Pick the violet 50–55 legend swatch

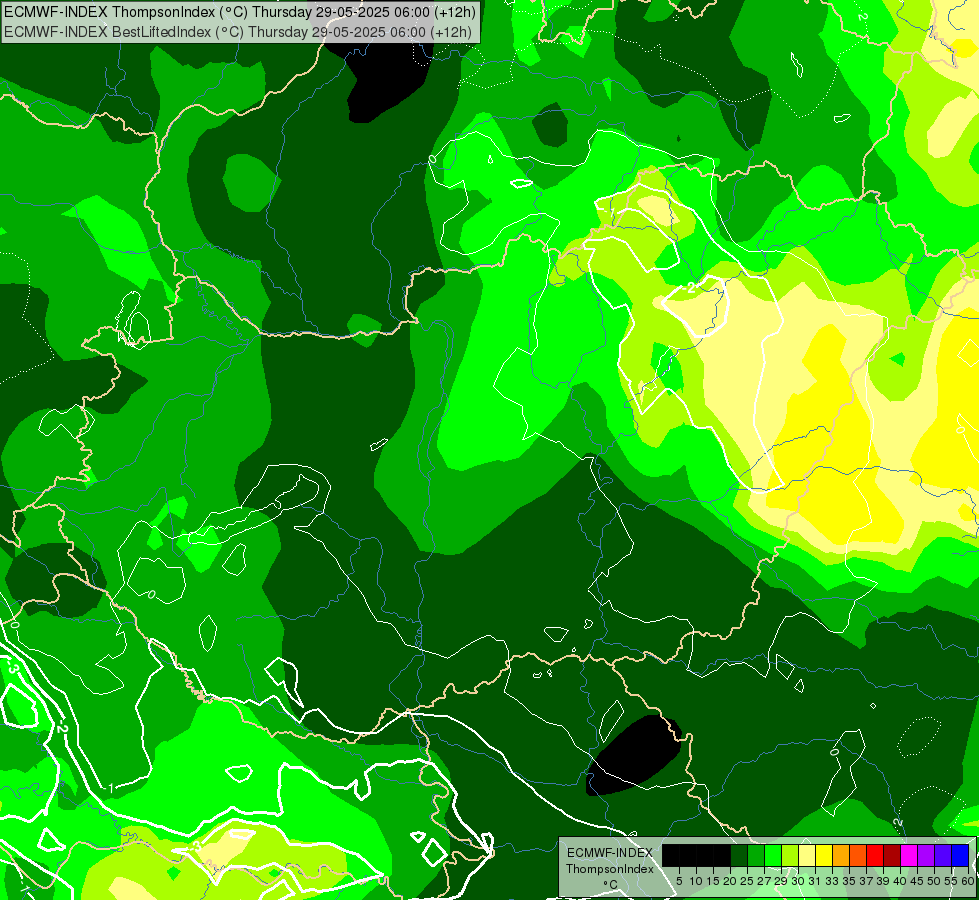click(x=943, y=855)
